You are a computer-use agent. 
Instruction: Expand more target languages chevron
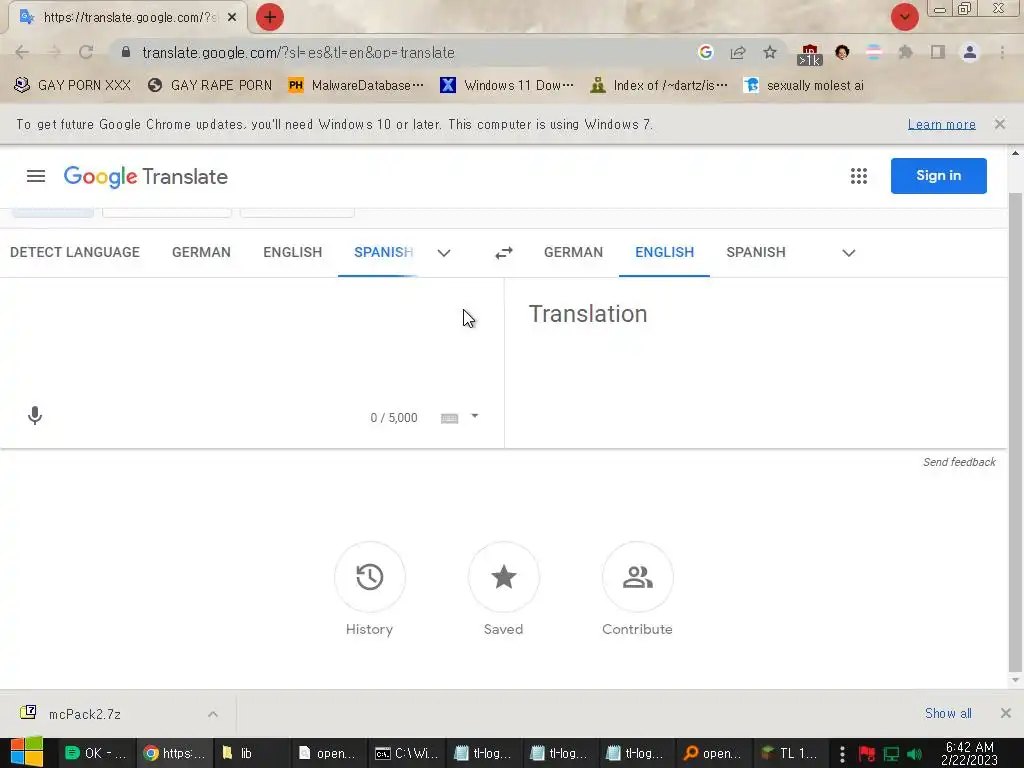pyautogui.click(x=848, y=253)
